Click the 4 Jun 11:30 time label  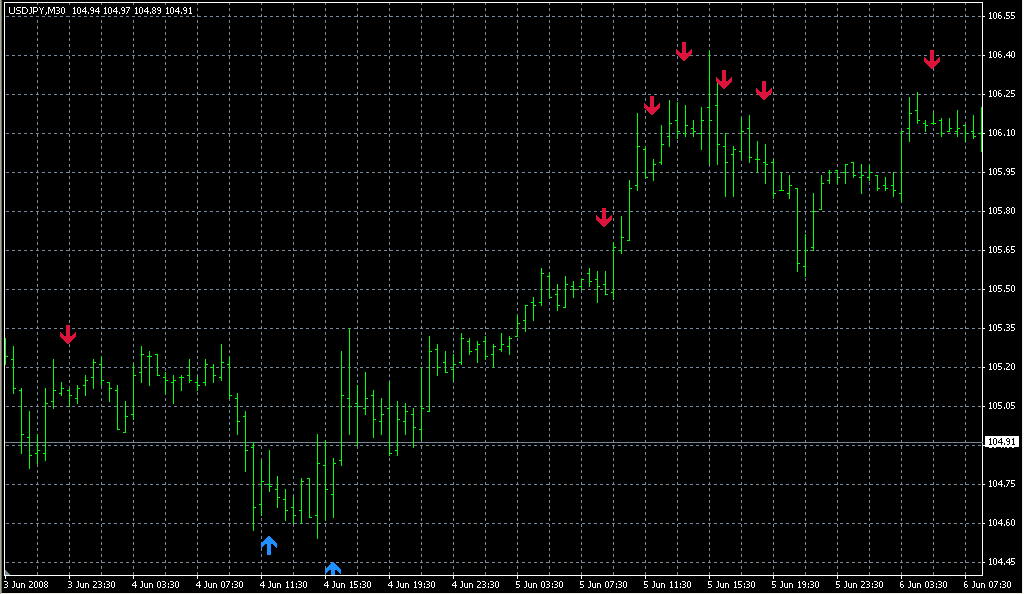point(283,585)
